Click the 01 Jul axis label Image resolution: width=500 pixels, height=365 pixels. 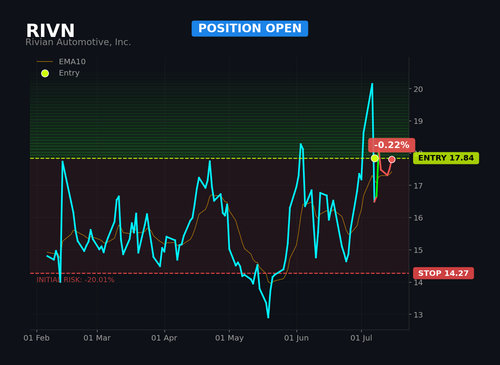pos(361,338)
